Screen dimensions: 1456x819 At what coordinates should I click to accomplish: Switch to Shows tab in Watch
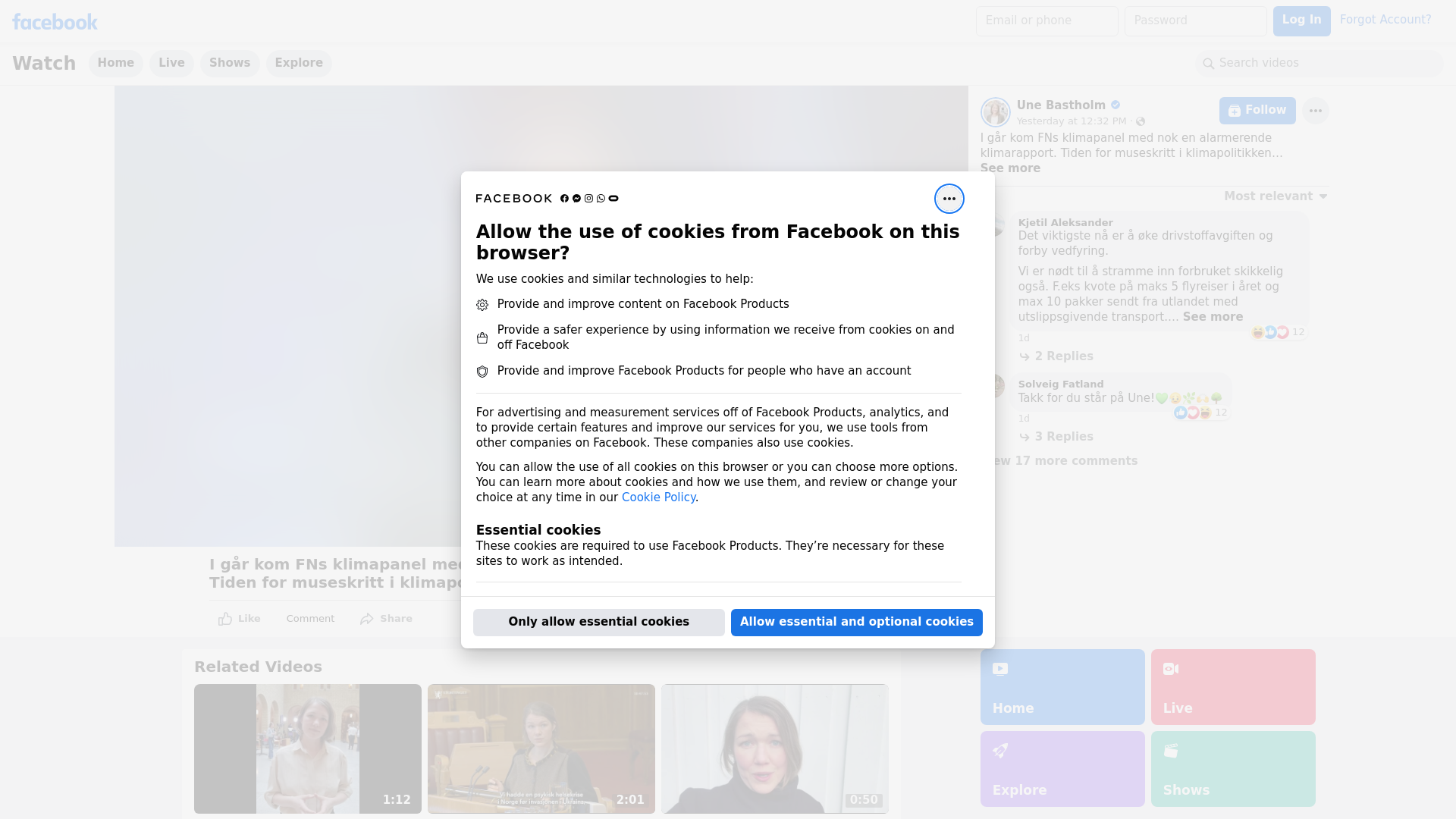(x=230, y=63)
